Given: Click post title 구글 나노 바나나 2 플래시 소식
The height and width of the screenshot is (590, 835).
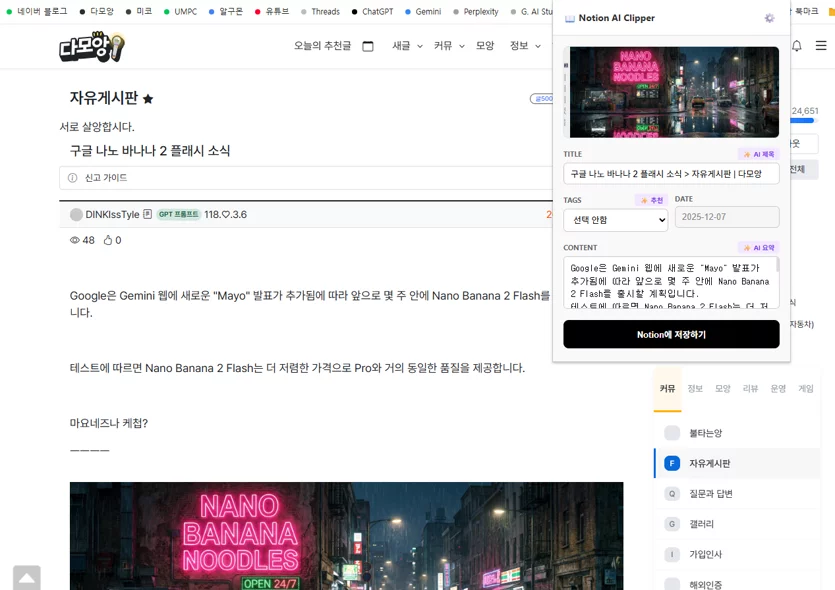Looking at the screenshot, I should coord(150,151).
